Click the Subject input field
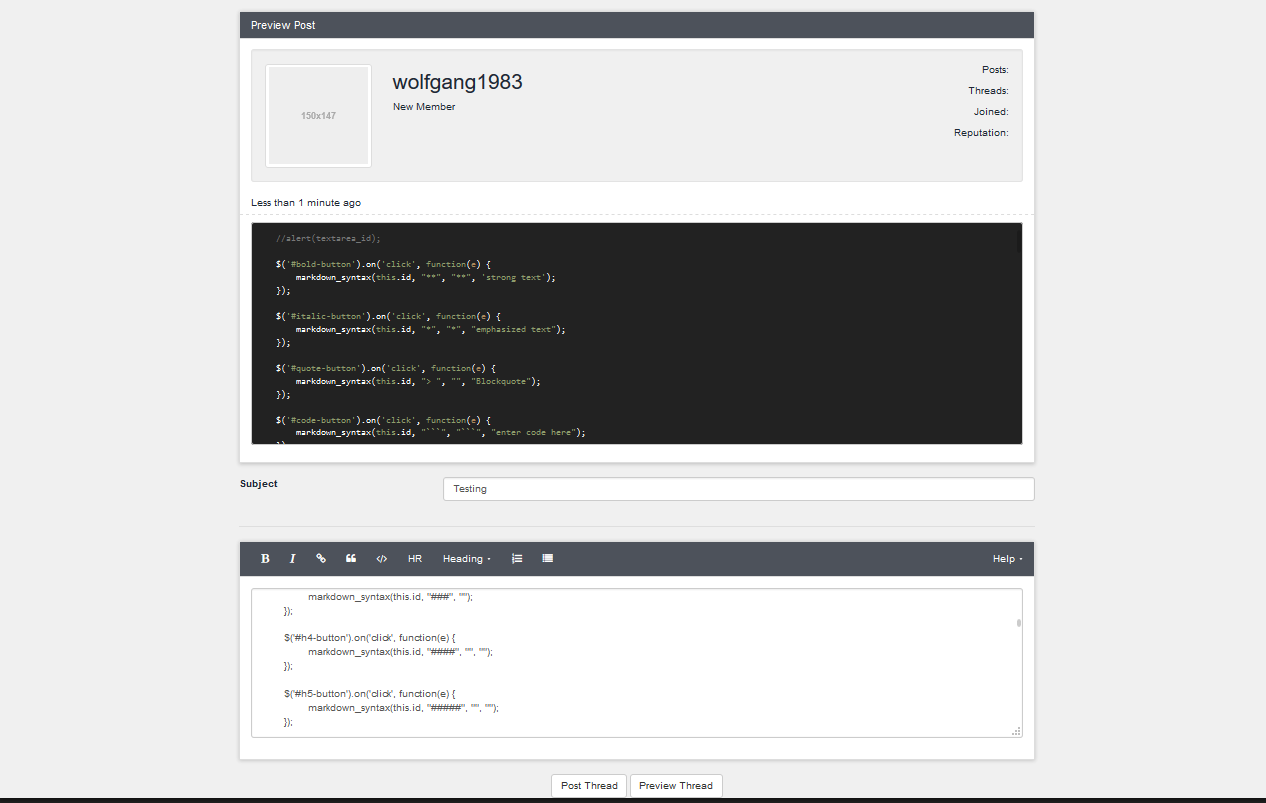Screen dimensions: 1266x803 coord(739,489)
